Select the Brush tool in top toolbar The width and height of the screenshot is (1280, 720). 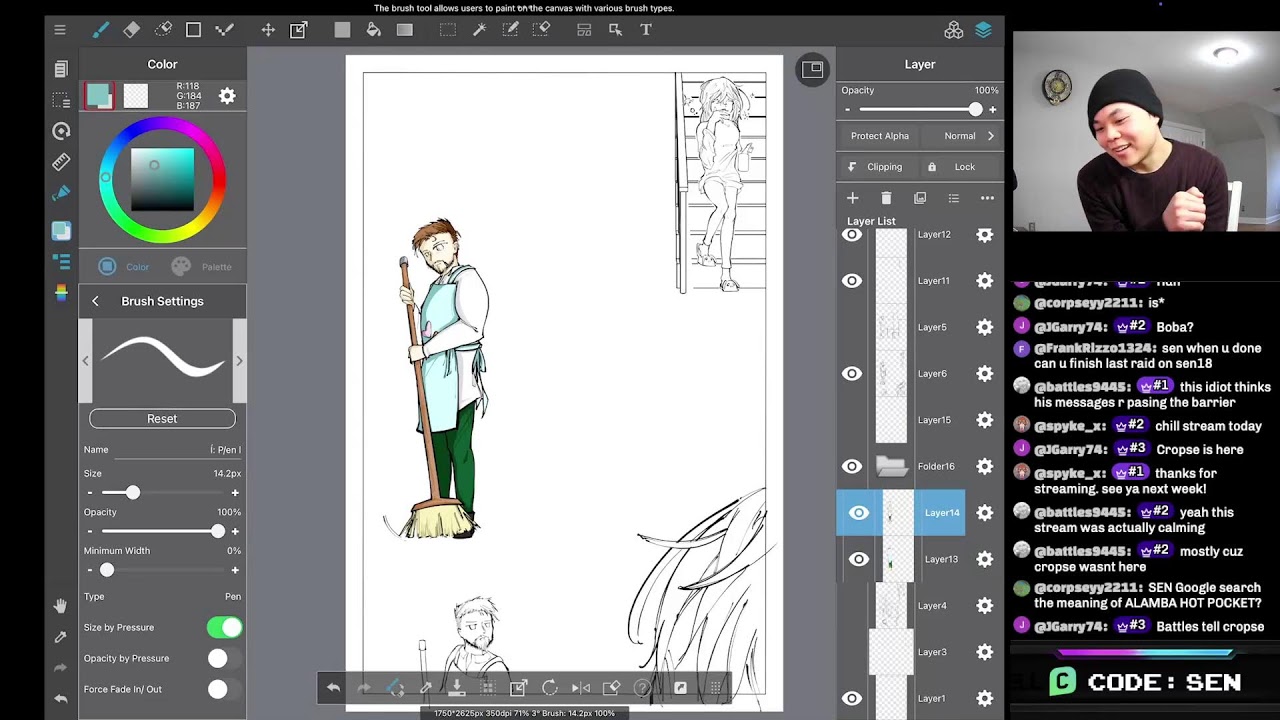tap(101, 30)
